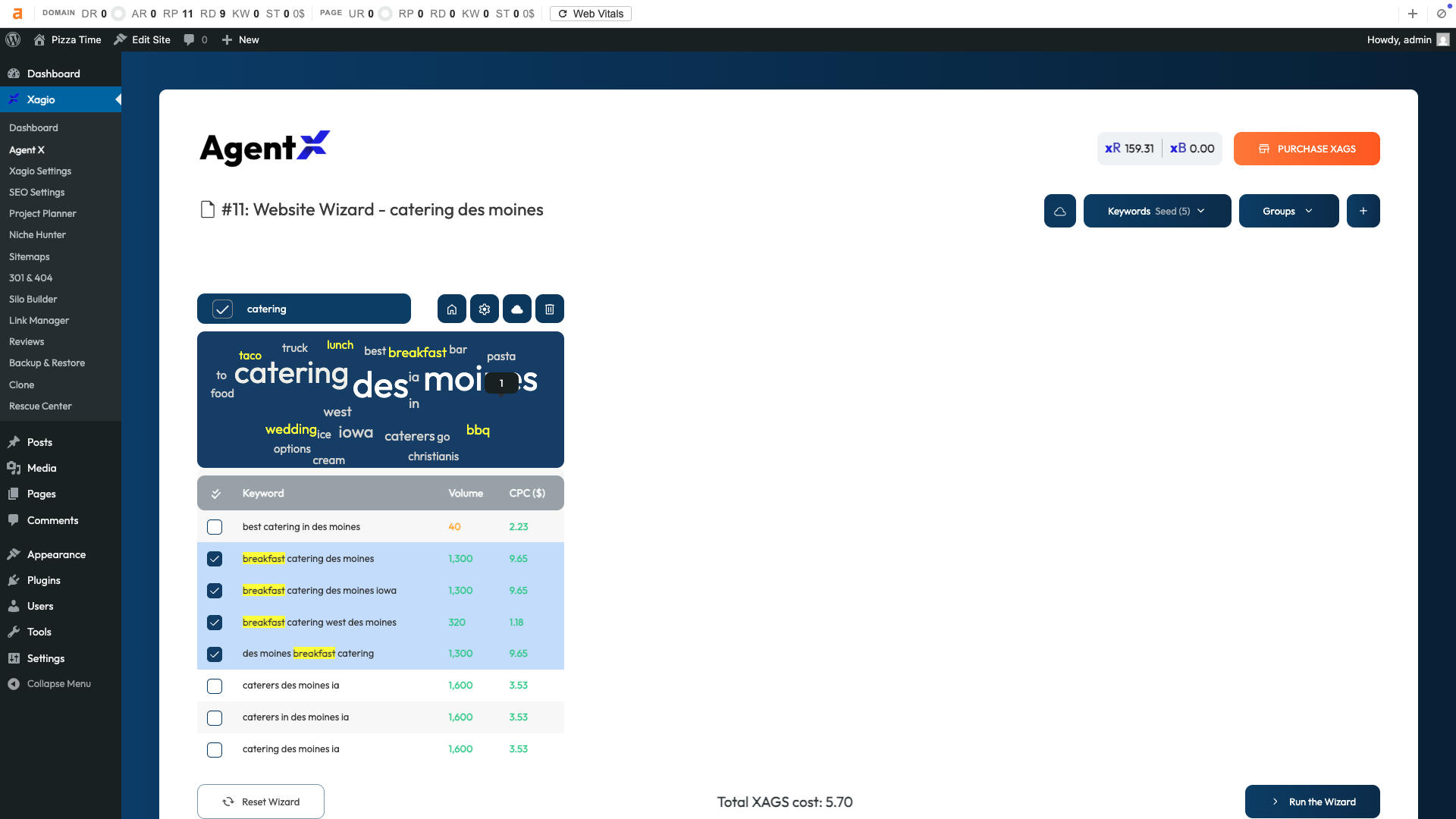Click the PURCHASE XAGS button

[1307, 149]
